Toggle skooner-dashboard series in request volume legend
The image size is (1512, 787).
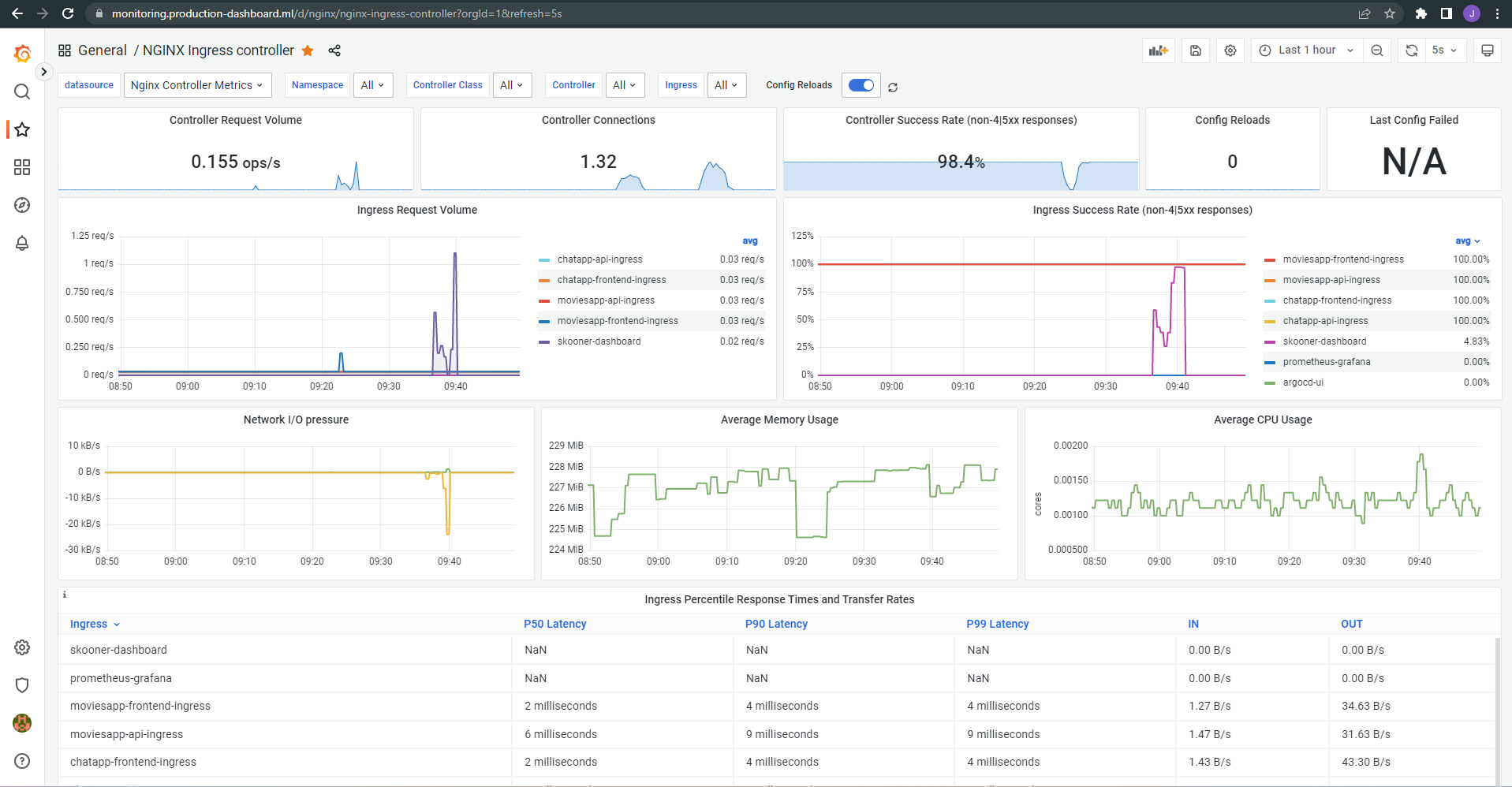599,341
